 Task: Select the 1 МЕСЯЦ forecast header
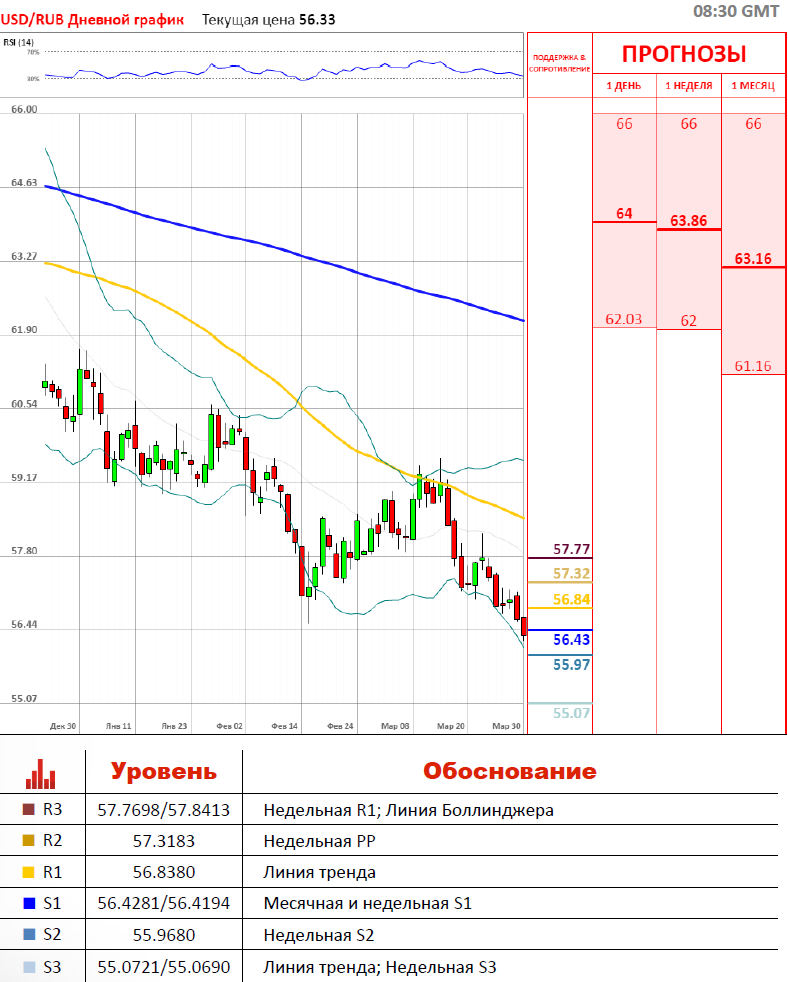click(753, 86)
